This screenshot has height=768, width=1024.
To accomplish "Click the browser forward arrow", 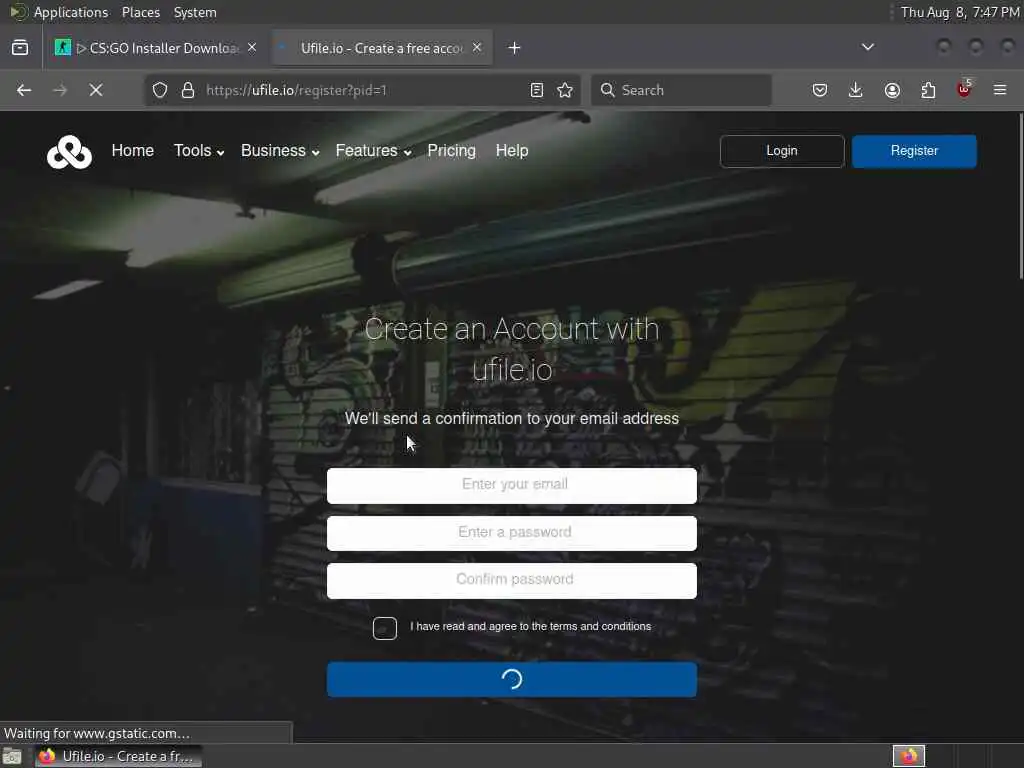I will (x=60, y=90).
